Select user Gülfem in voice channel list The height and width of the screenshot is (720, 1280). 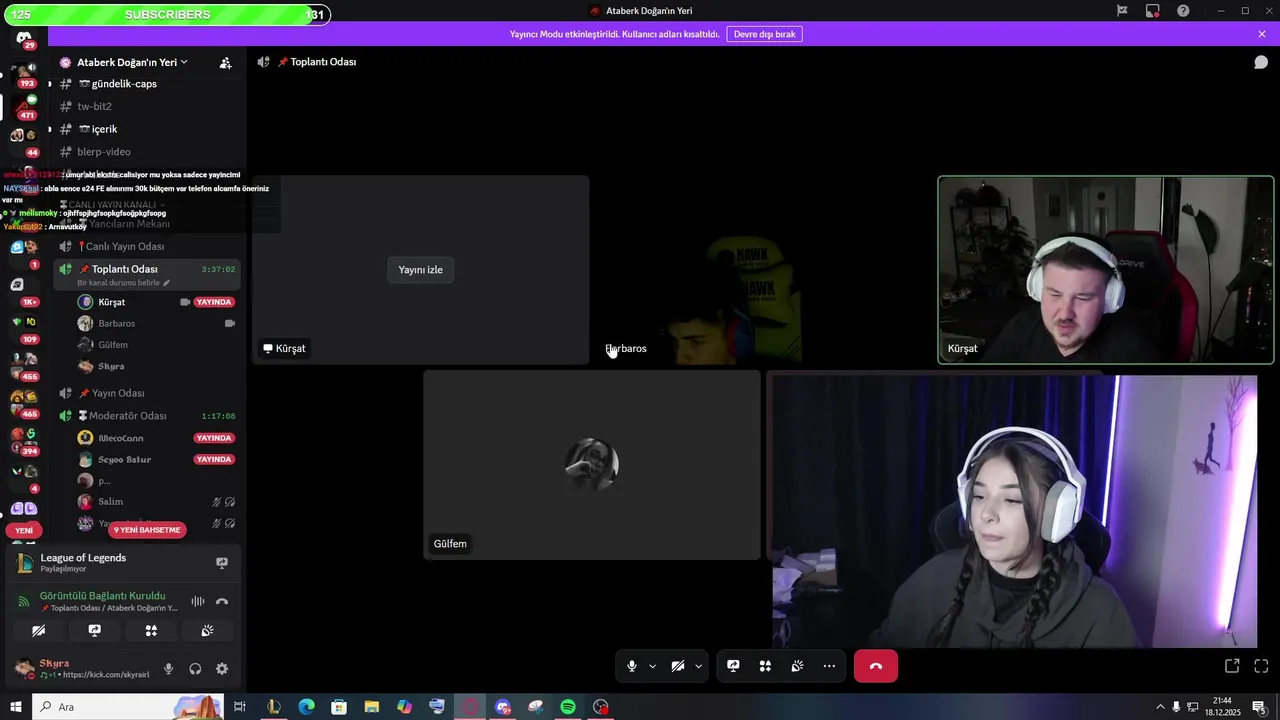click(112, 345)
